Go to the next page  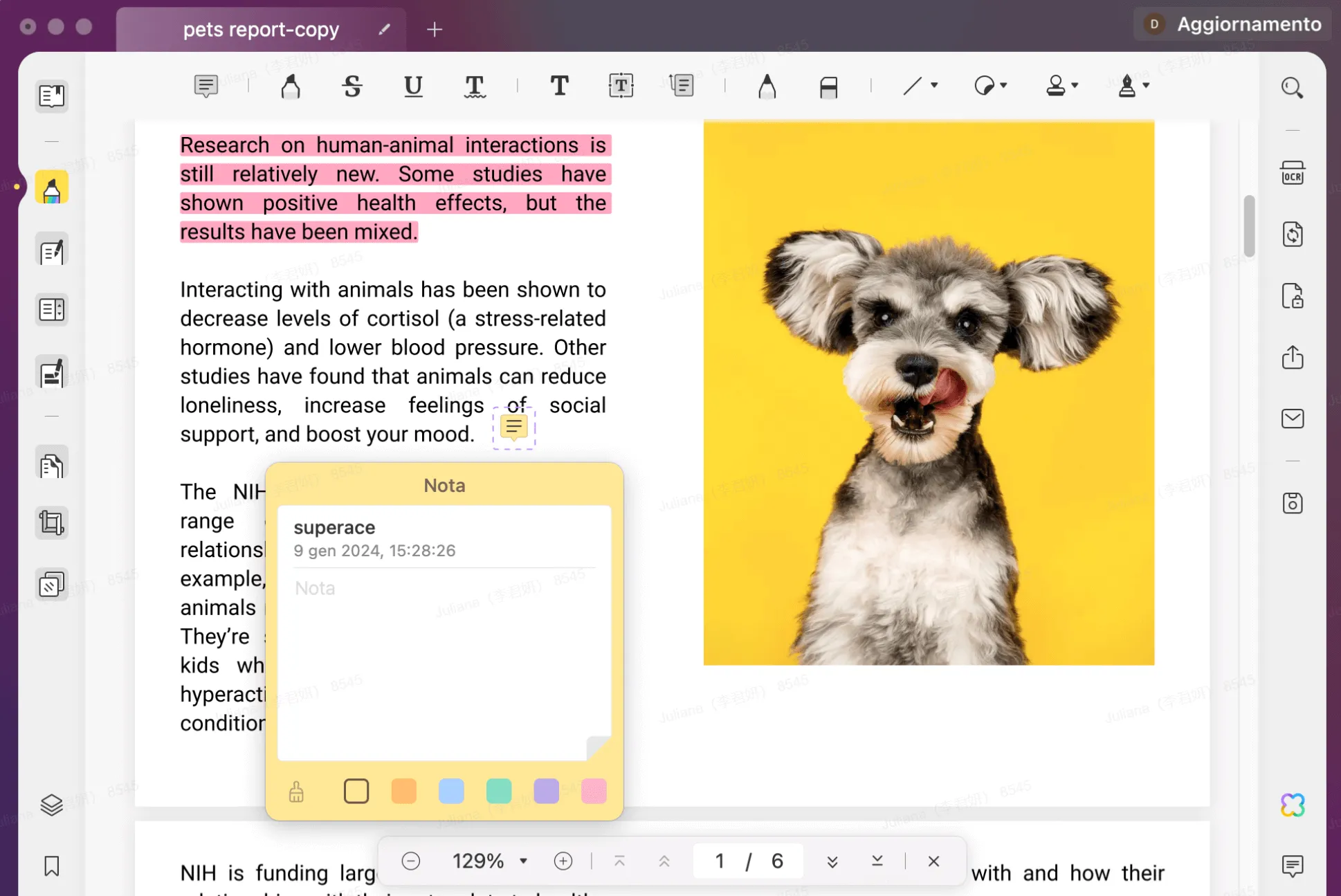[832, 861]
